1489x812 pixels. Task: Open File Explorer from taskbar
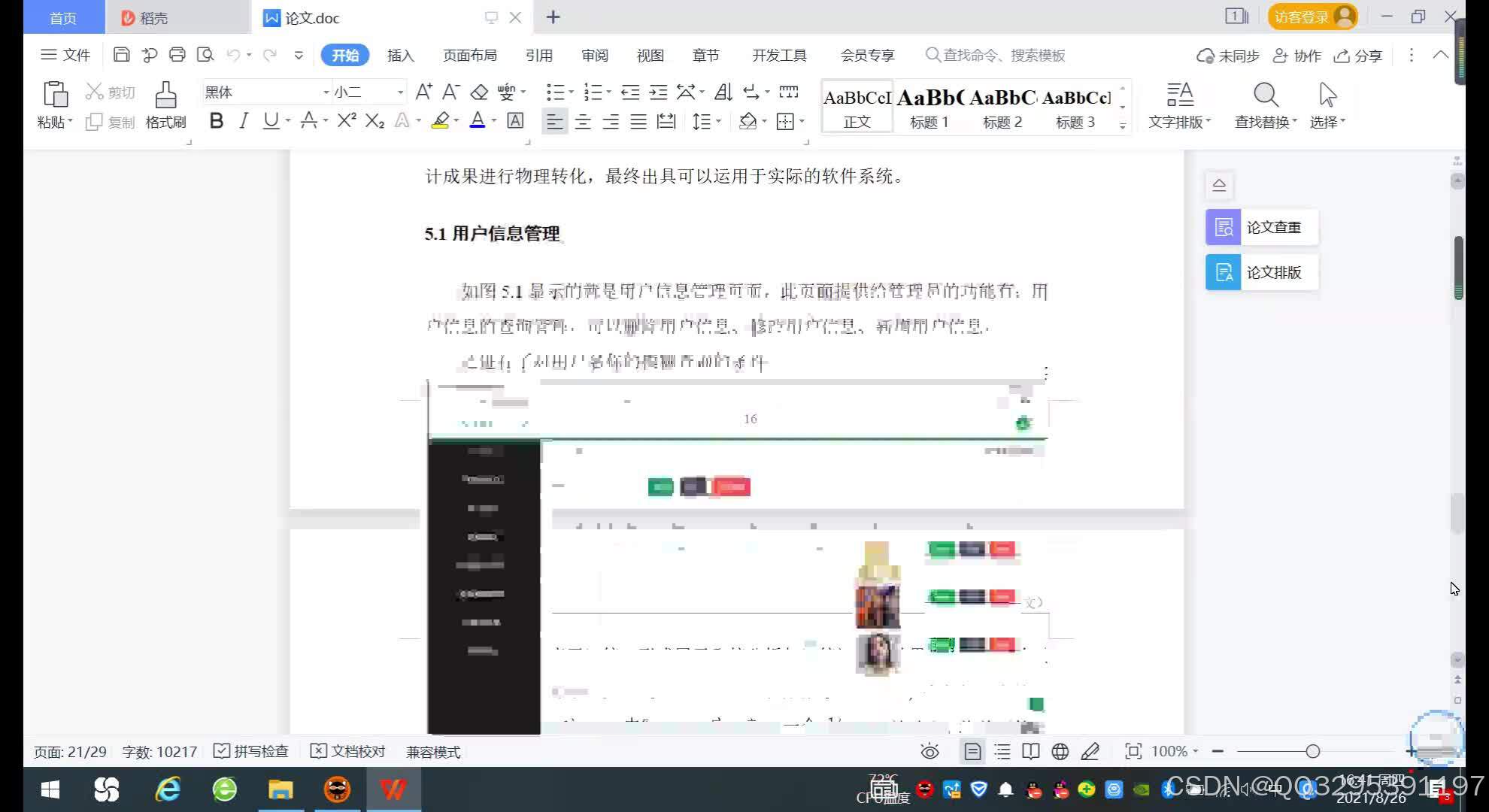coord(281,789)
